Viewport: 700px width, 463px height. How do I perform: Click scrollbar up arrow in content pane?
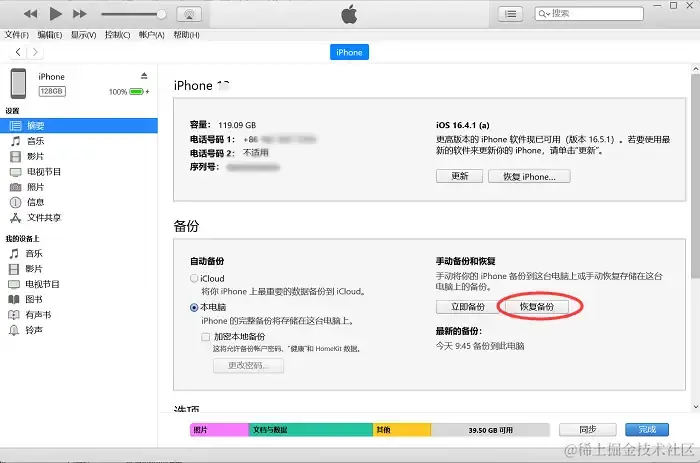click(696, 70)
